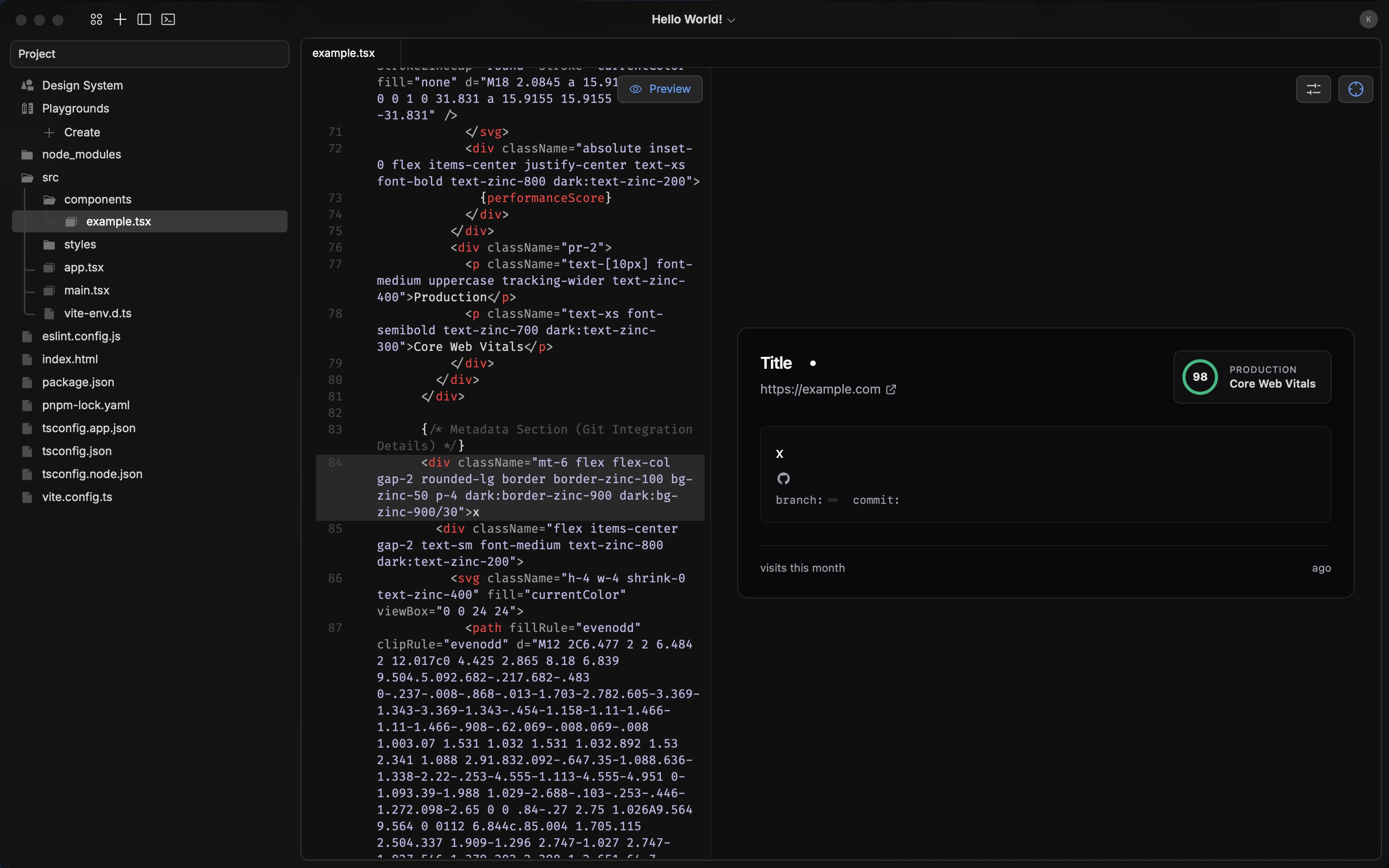Open vite.config.ts file

pyautogui.click(x=77, y=497)
